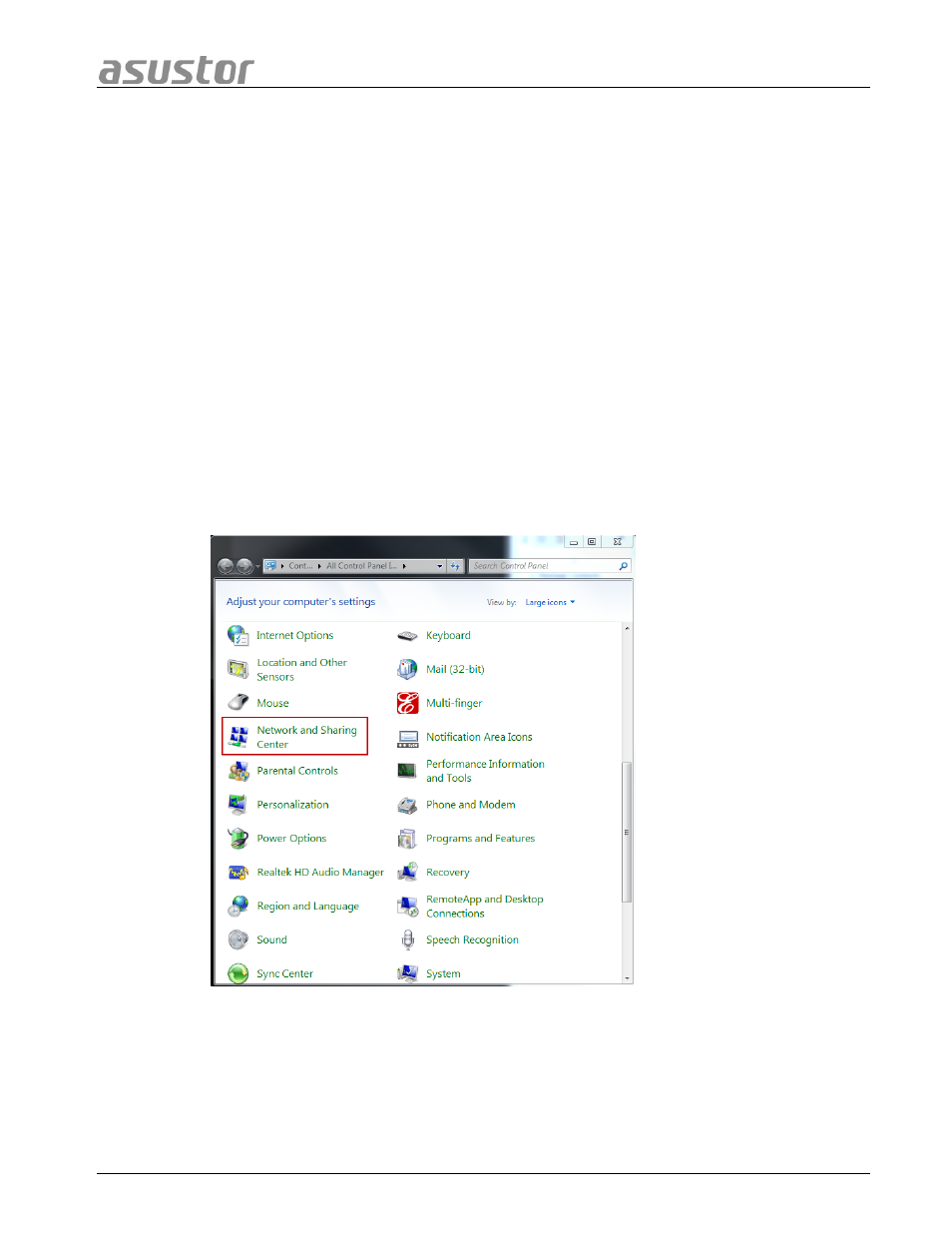Open the Region and Language icon

(x=238, y=907)
